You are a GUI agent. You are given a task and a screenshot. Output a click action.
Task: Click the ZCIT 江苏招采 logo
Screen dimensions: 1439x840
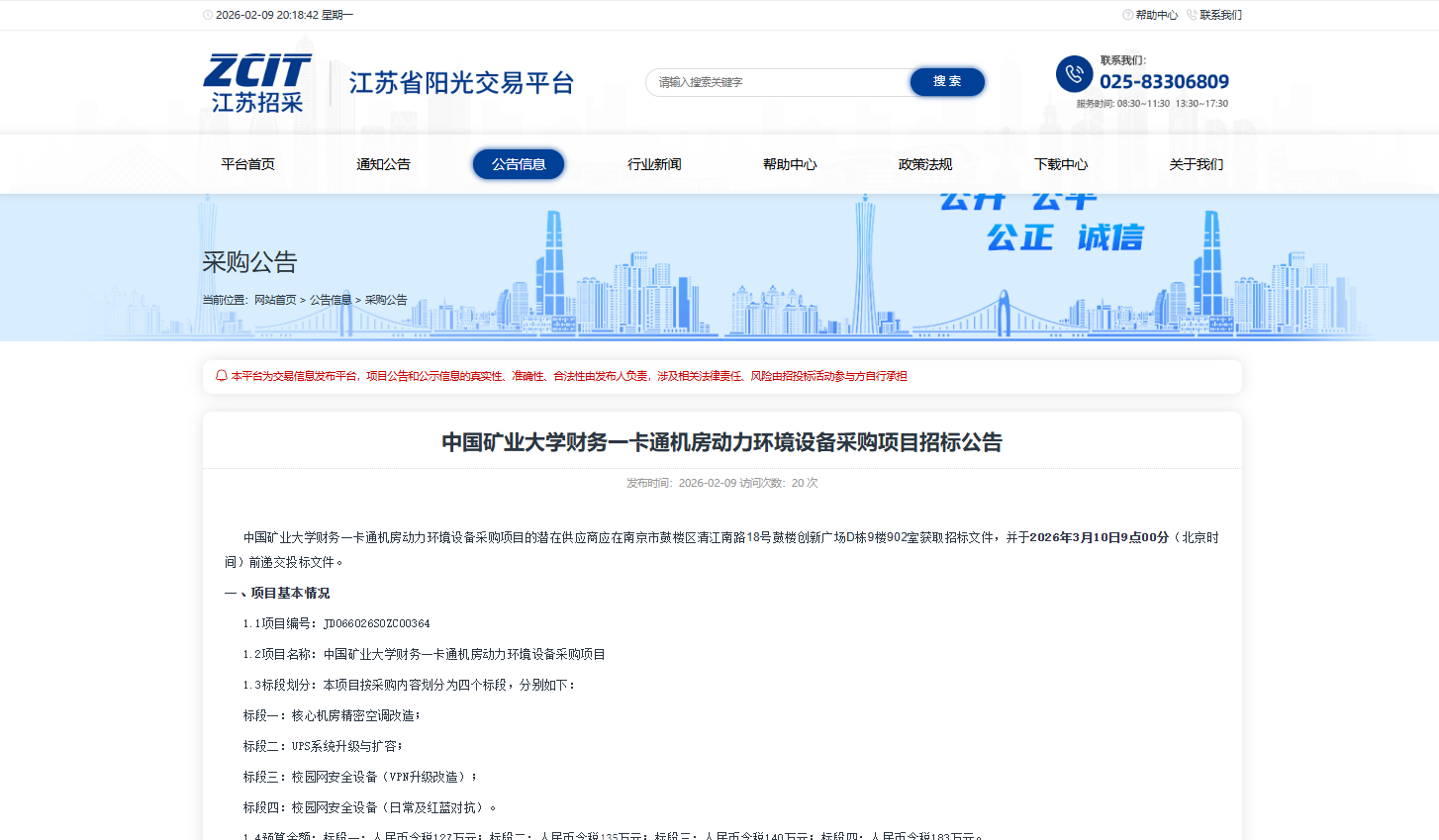[257, 83]
